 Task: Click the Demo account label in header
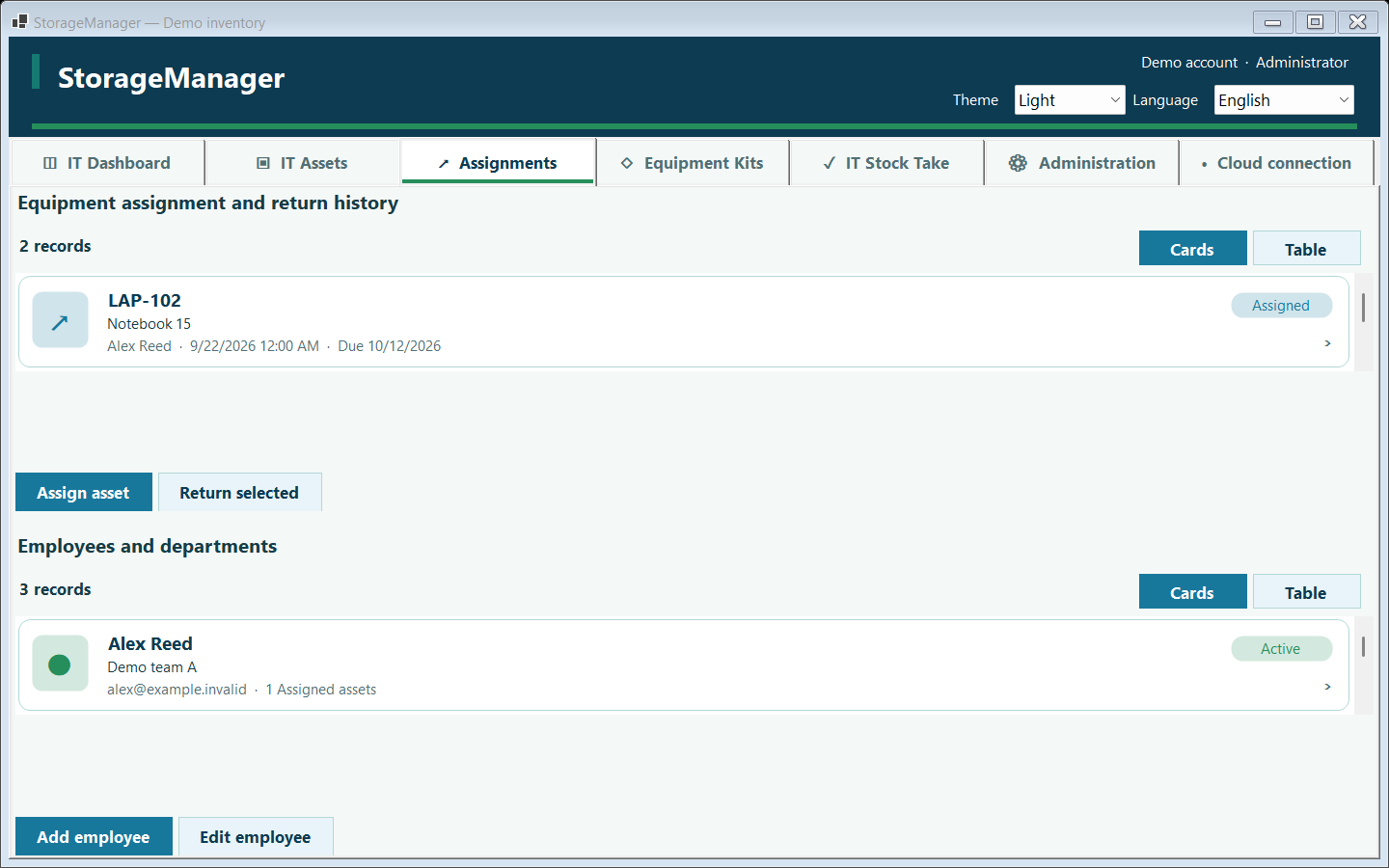[1189, 62]
